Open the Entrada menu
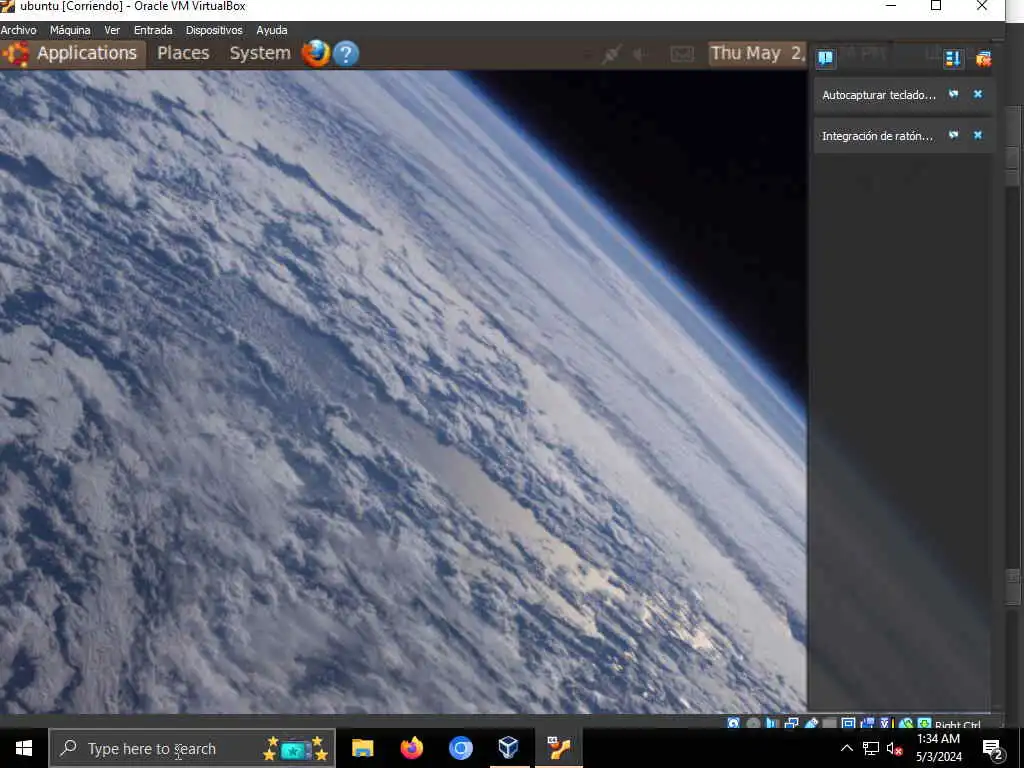The width and height of the screenshot is (1024, 768). (153, 30)
